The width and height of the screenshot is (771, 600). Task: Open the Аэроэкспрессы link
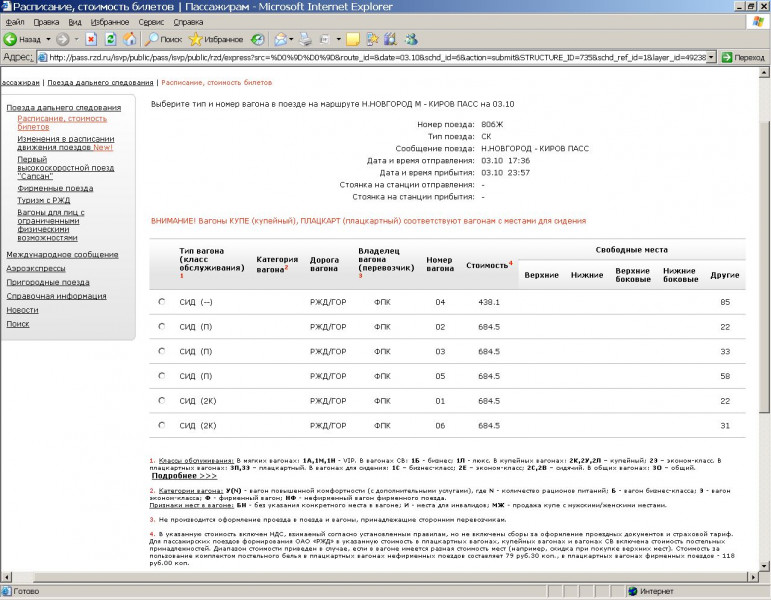(35, 269)
